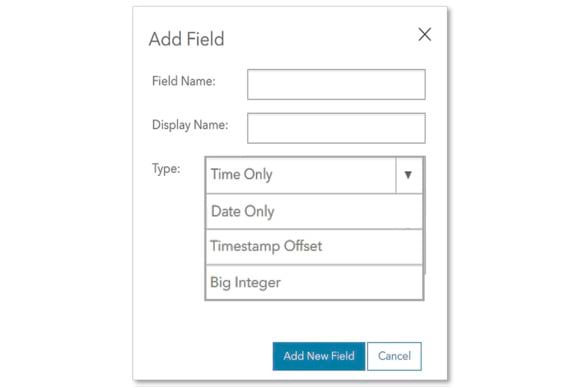Image resolution: width=580 pixels, height=388 pixels.
Task: Click the Type label
Action: point(166,169)
